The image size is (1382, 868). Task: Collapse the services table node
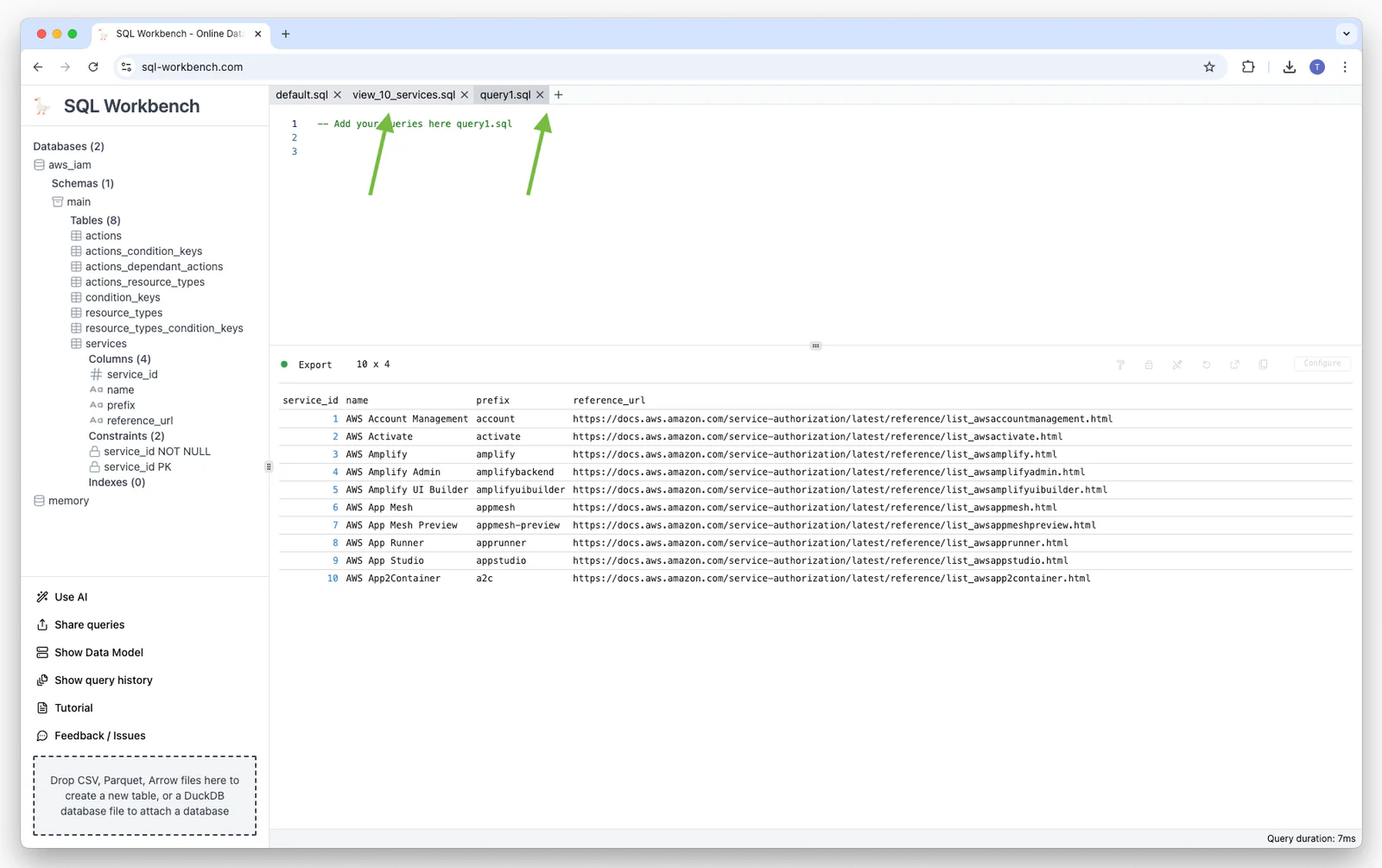point(98,344)
